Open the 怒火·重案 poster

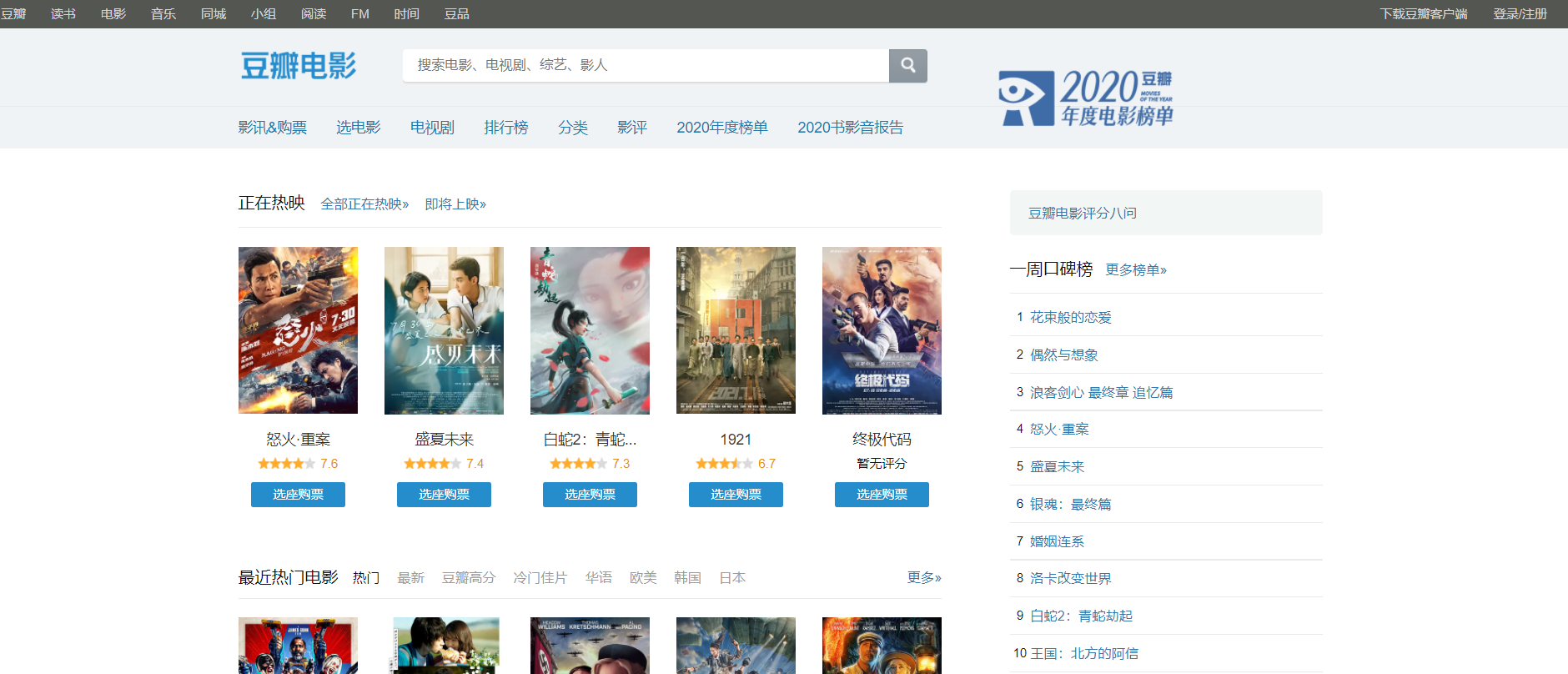[298, 330]
